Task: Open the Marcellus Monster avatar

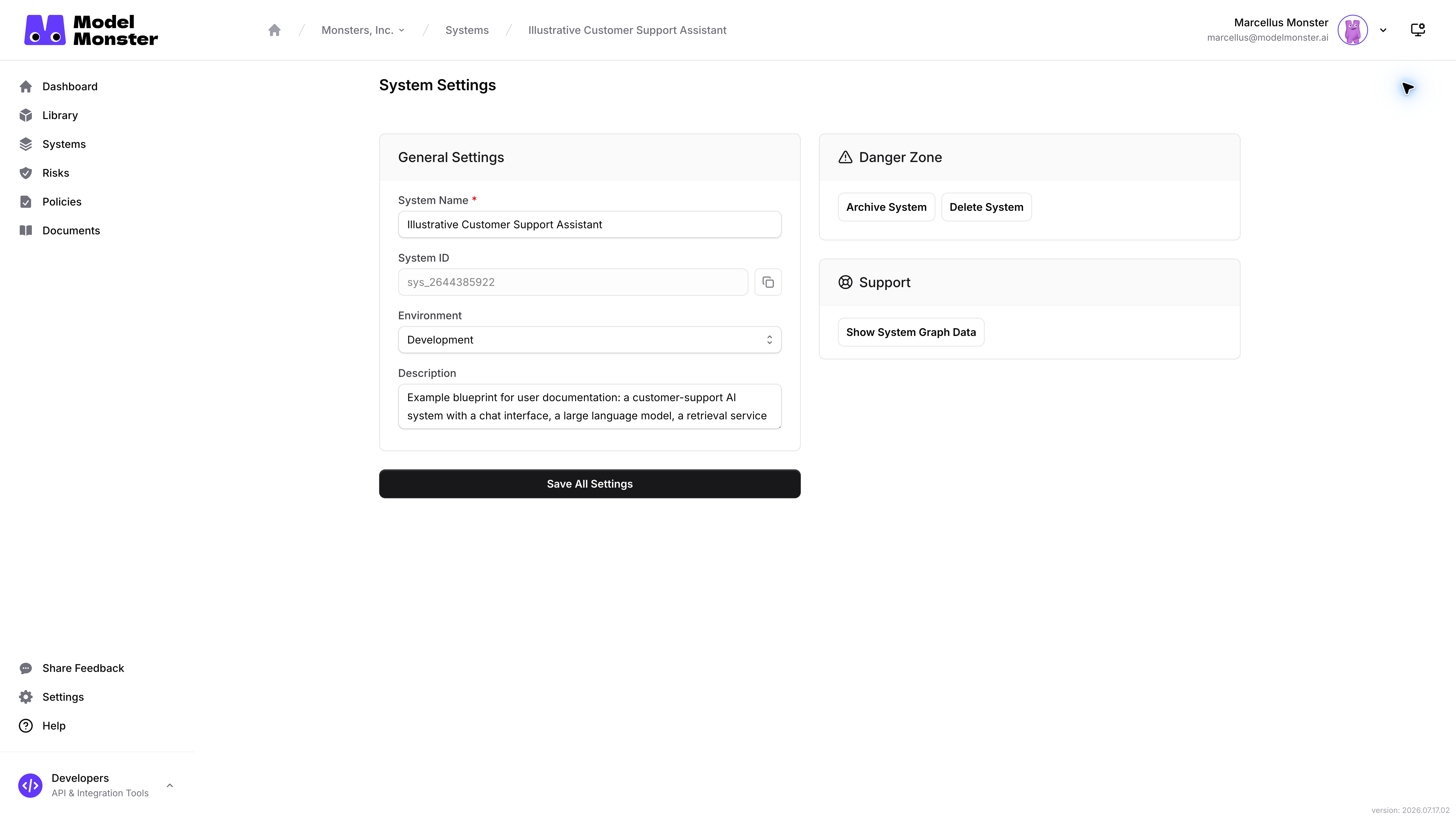Action: (1352, 30)
